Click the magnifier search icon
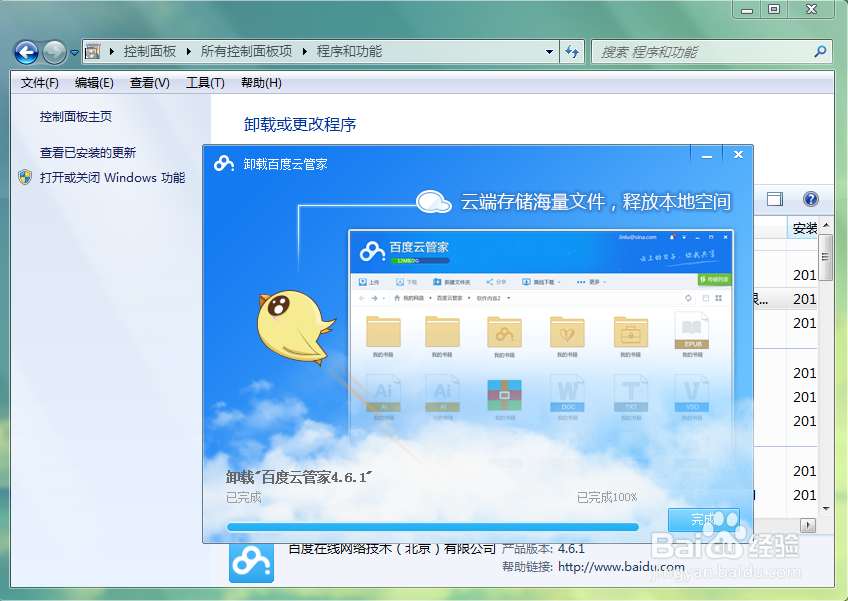 pos(820,52)
